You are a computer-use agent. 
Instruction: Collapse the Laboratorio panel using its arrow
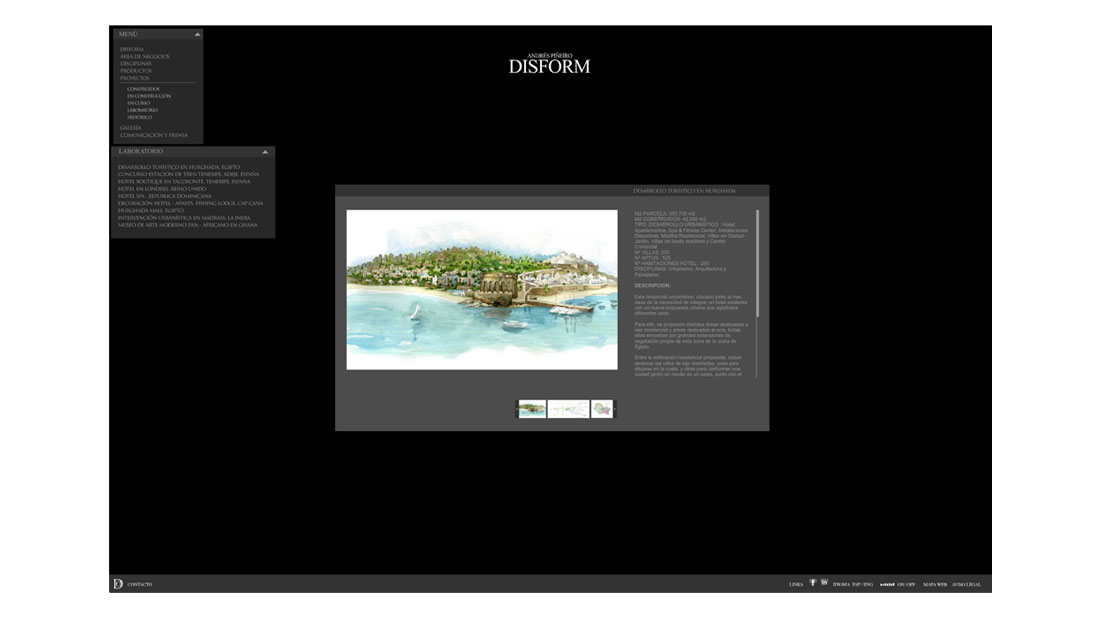point(265,152)
